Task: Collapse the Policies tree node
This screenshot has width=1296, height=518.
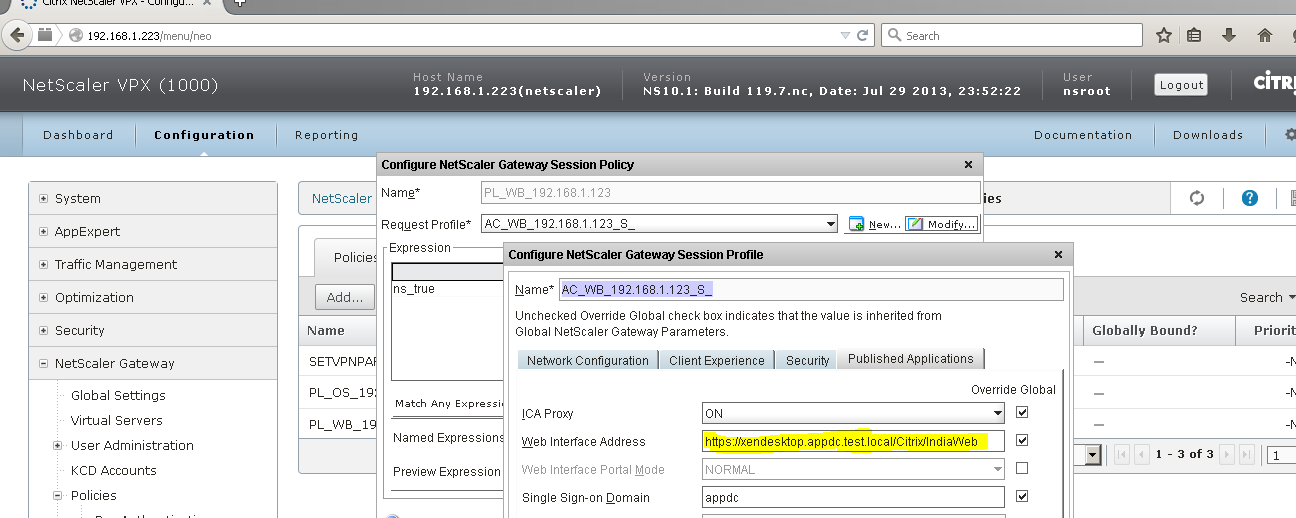Action: [59, 495]
